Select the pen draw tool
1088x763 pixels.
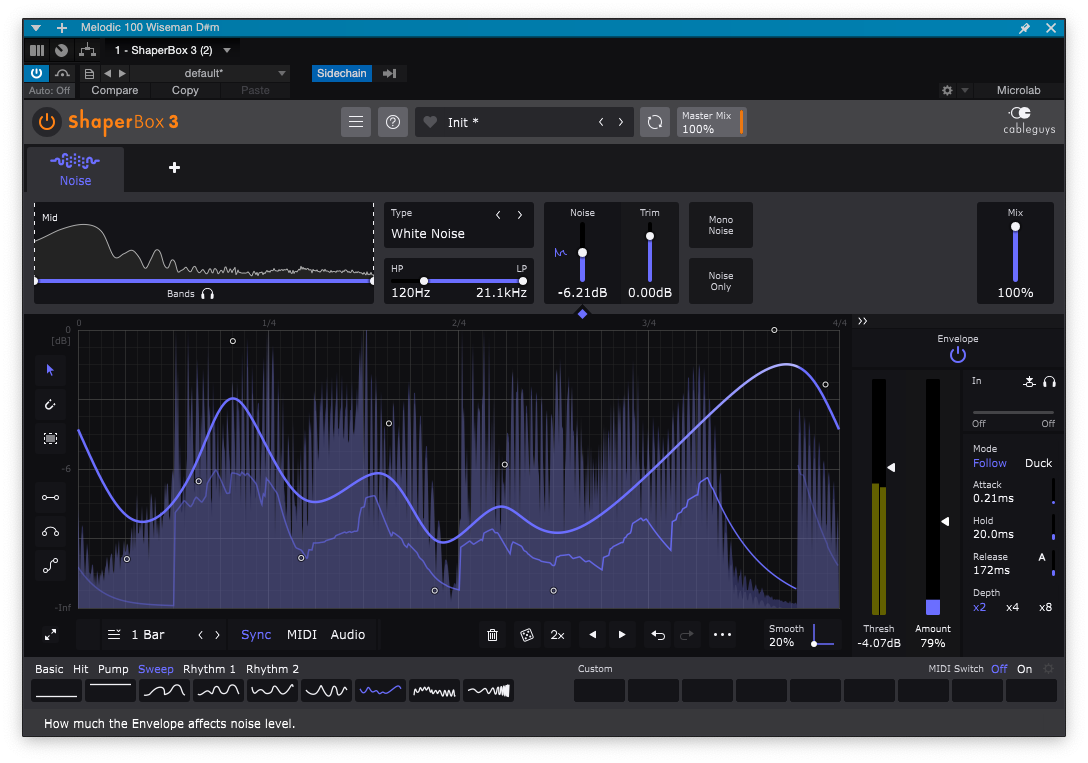click(x=50, y=404)
